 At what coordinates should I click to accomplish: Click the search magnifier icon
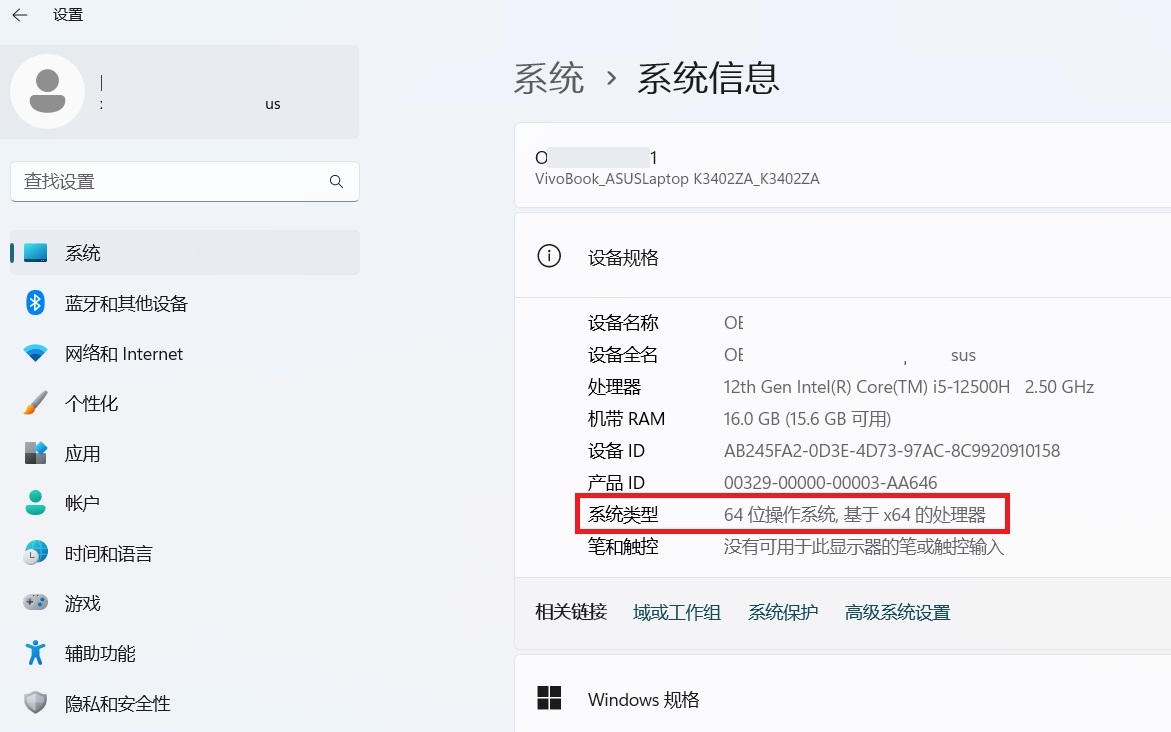click(x=336, y=182)
